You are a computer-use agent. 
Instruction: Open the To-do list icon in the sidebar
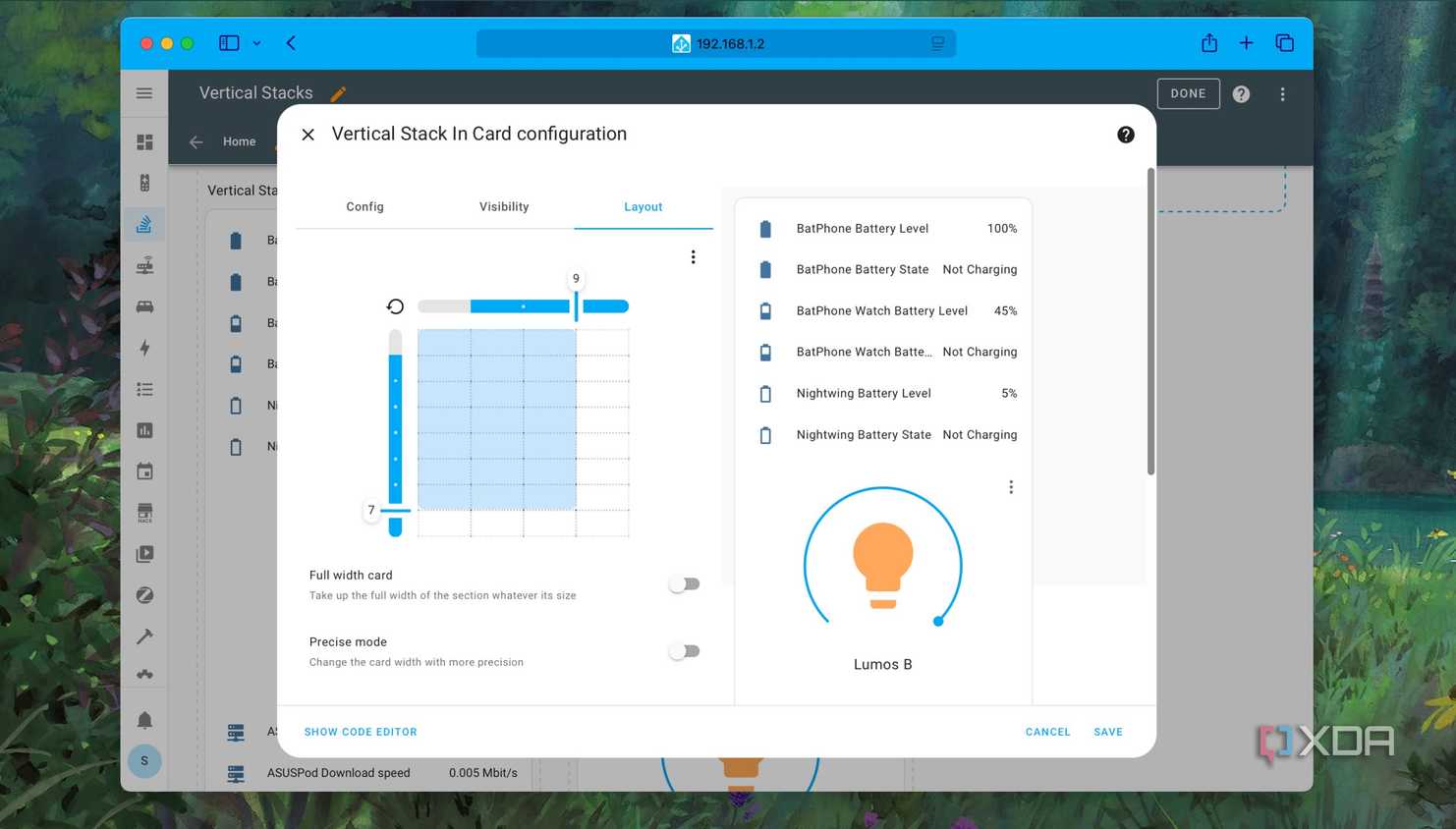(144, 389)
